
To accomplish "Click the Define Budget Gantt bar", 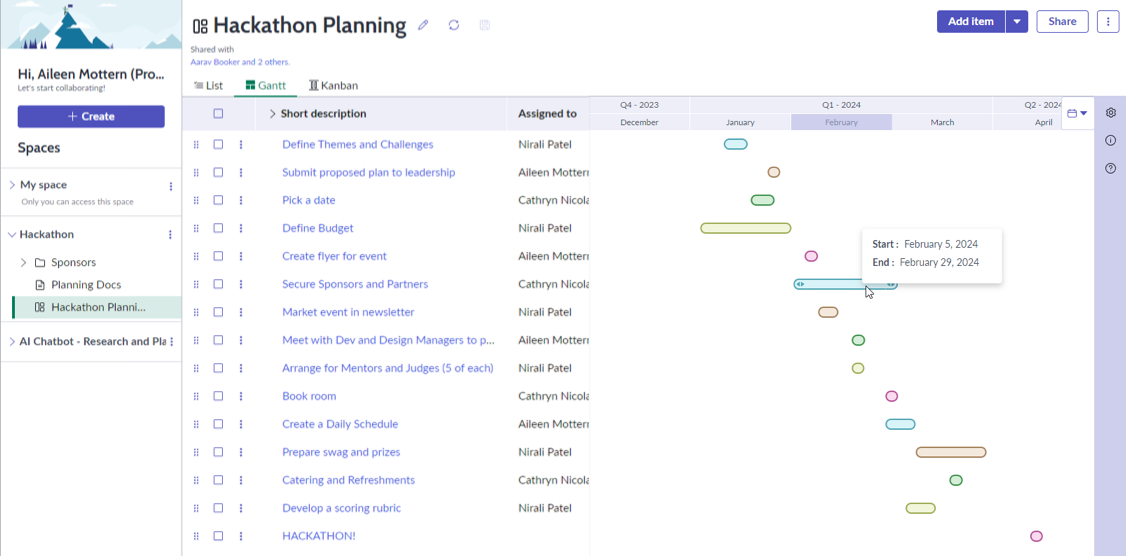I will 745,228.
